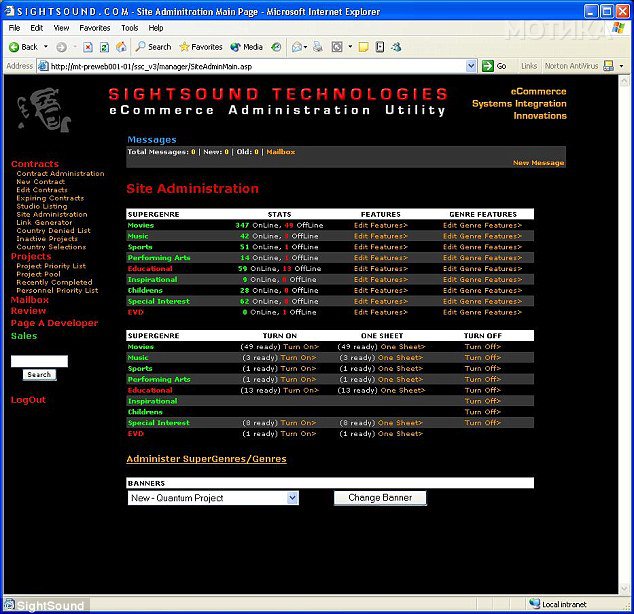Click the New Message link

[538, 162]
